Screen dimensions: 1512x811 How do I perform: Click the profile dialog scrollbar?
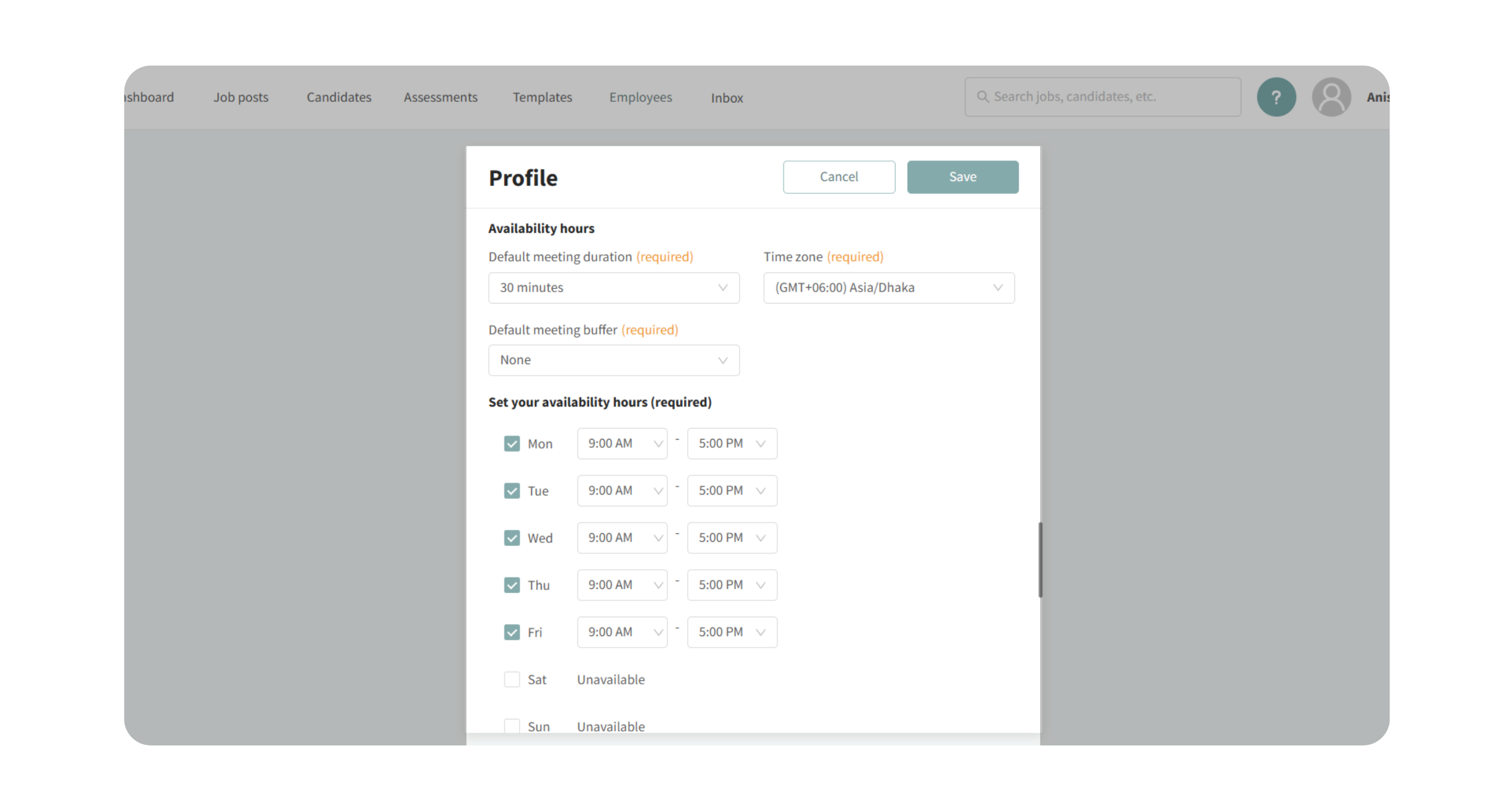point(1040,560)
